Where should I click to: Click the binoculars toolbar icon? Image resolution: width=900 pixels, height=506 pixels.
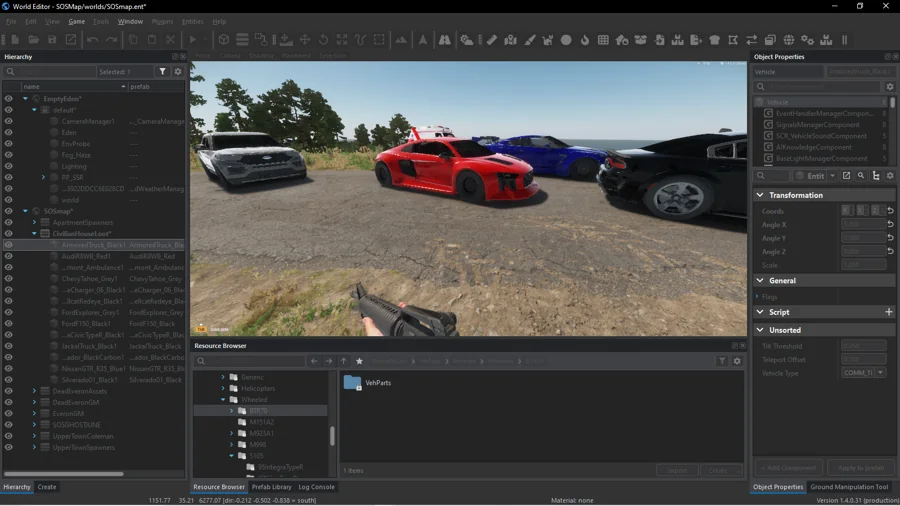pyautogui.click(x=445, y=40)
